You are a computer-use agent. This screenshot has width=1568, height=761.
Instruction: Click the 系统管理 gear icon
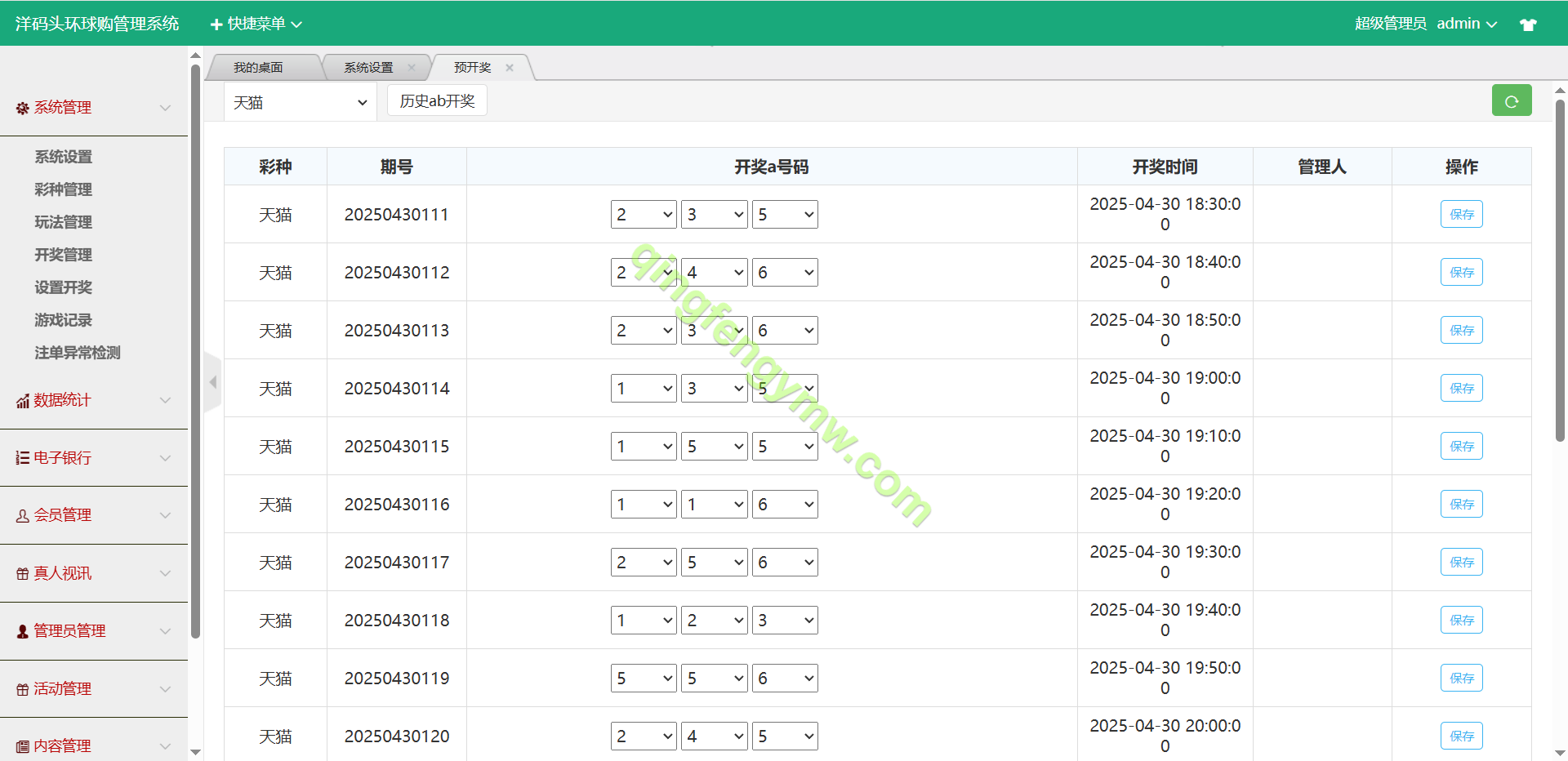point(22,108)
